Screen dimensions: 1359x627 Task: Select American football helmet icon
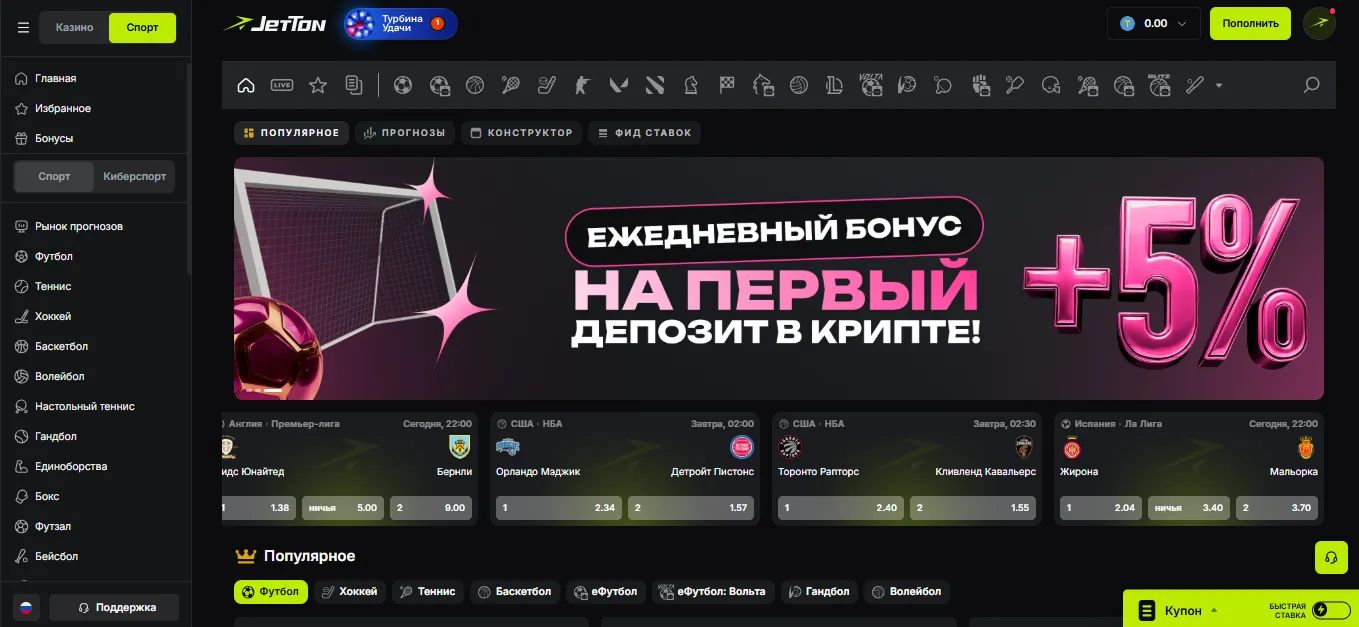coord(1051,85)
